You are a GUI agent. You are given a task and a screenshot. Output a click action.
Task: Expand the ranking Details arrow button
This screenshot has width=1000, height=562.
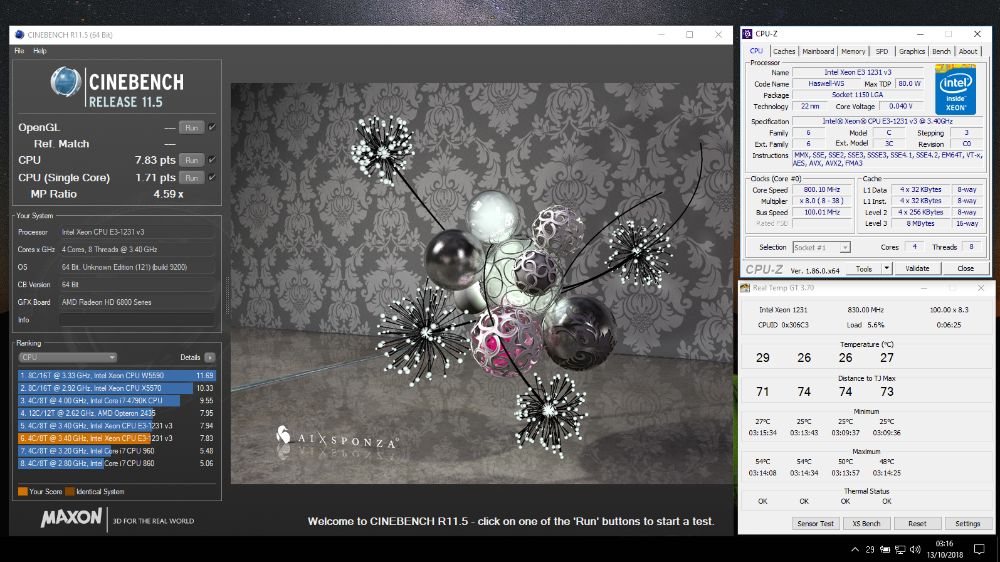pyautogui.click(x=210, y=357)
